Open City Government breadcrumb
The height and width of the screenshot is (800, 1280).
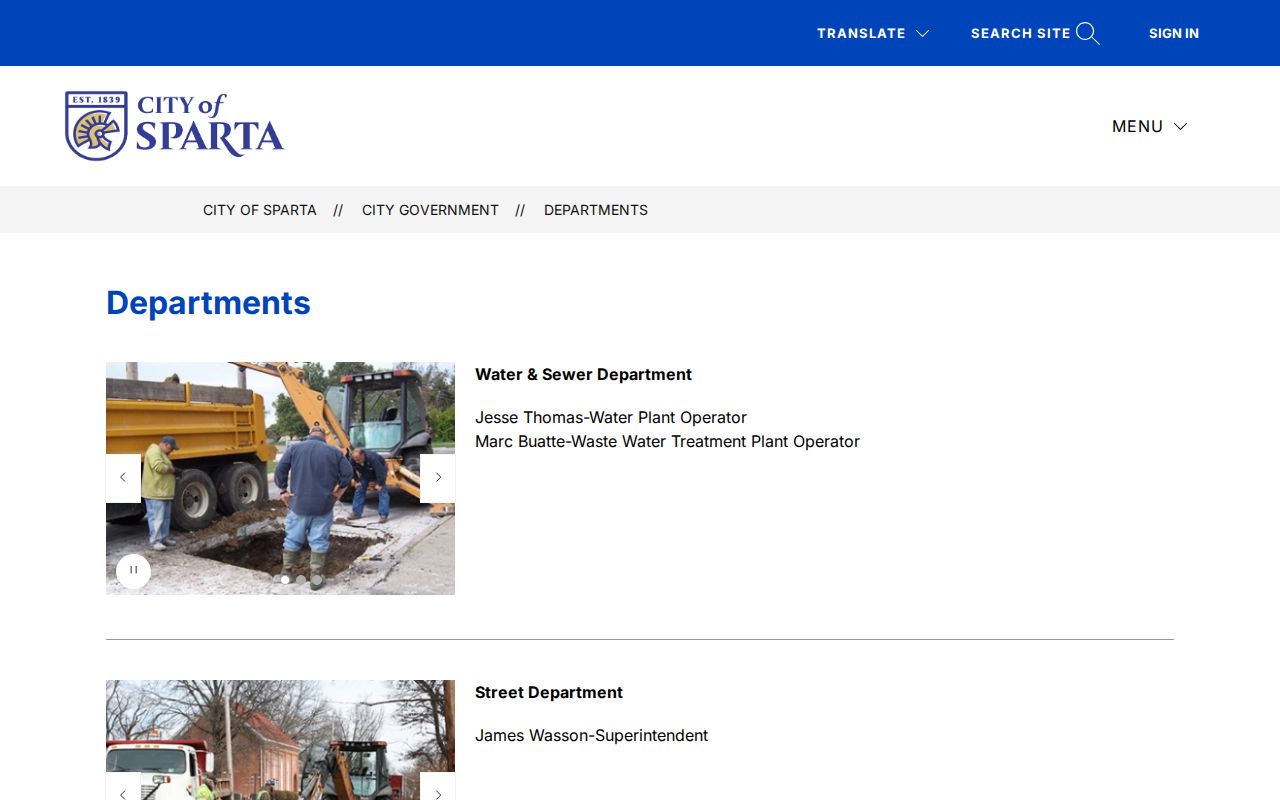430,210
